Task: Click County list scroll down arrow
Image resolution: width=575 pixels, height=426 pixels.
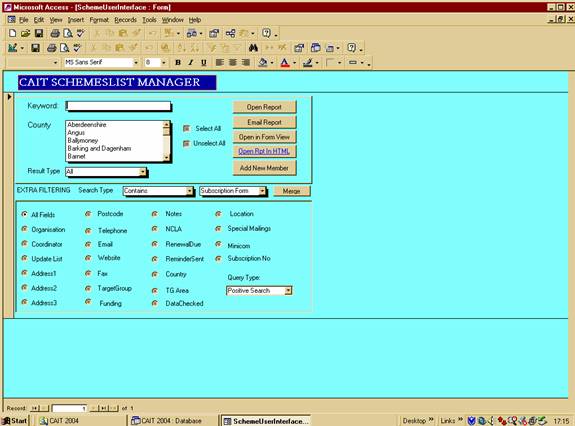Action: coord(166,157)
